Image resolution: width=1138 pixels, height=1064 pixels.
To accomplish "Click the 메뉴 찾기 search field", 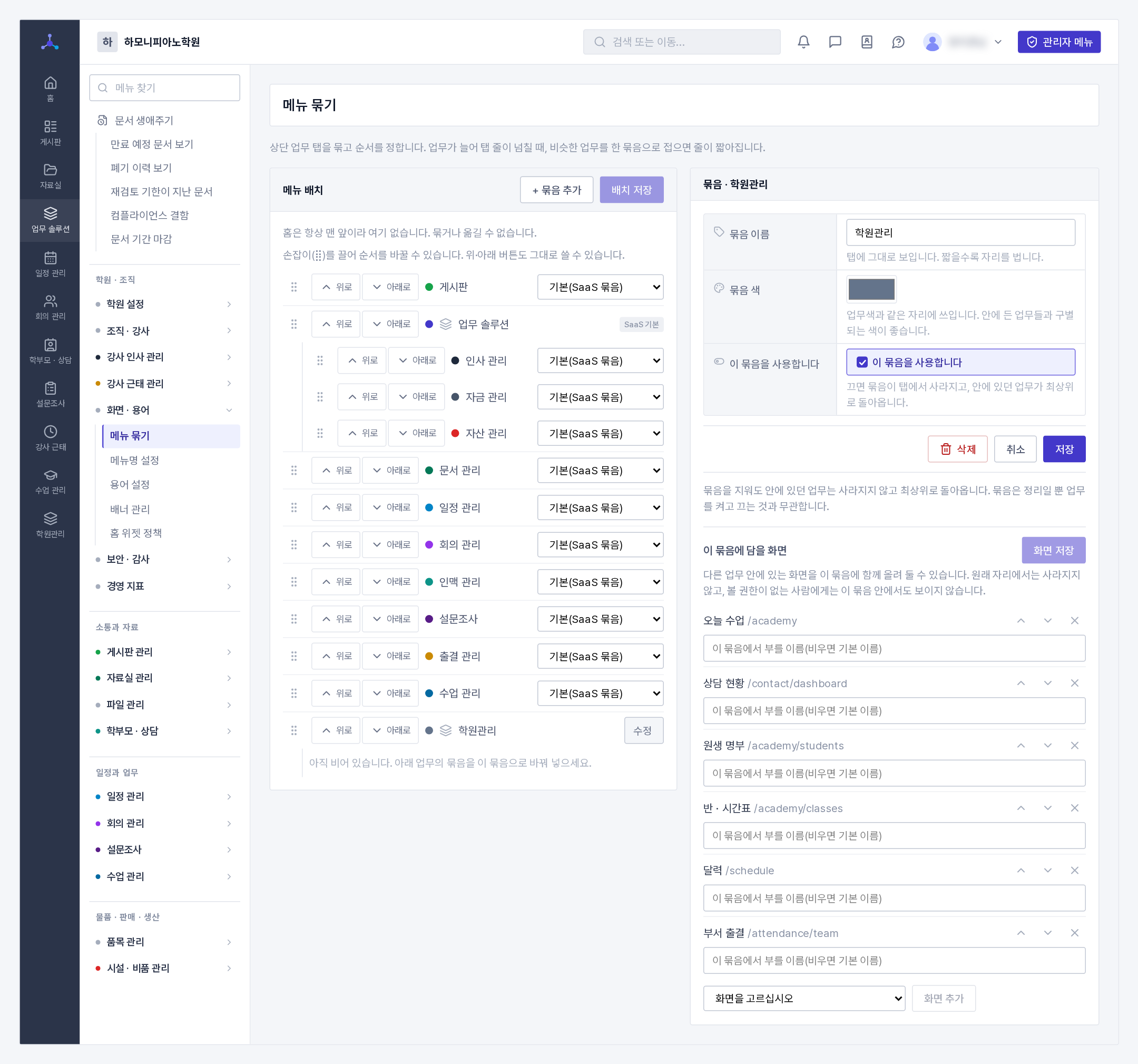I will [165, 87].
